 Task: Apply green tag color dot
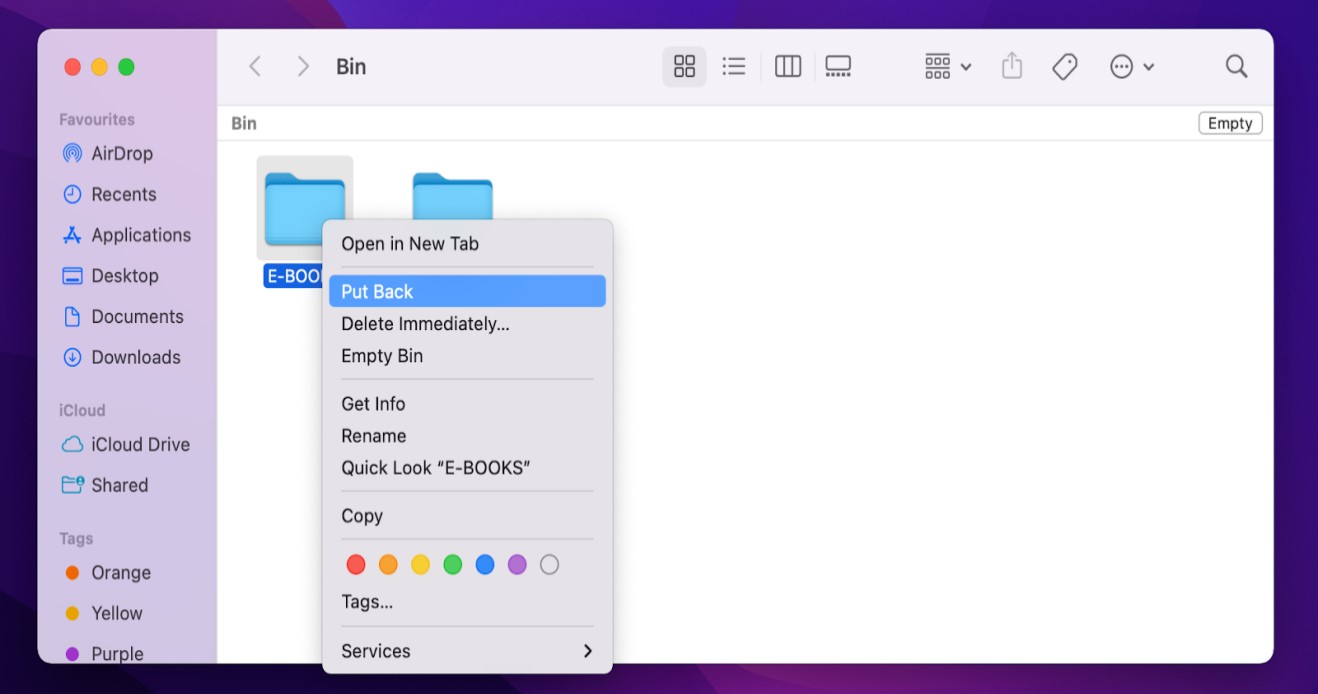[453, 565]
